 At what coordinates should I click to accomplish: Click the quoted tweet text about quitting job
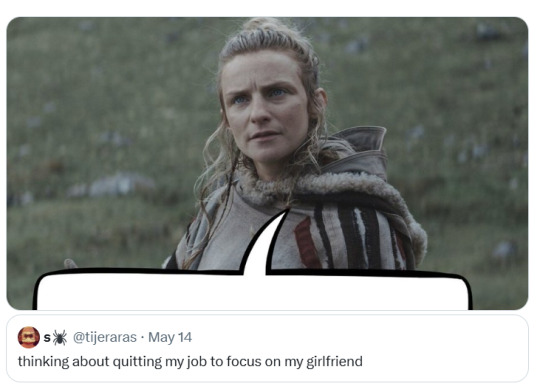click(190, 362)
